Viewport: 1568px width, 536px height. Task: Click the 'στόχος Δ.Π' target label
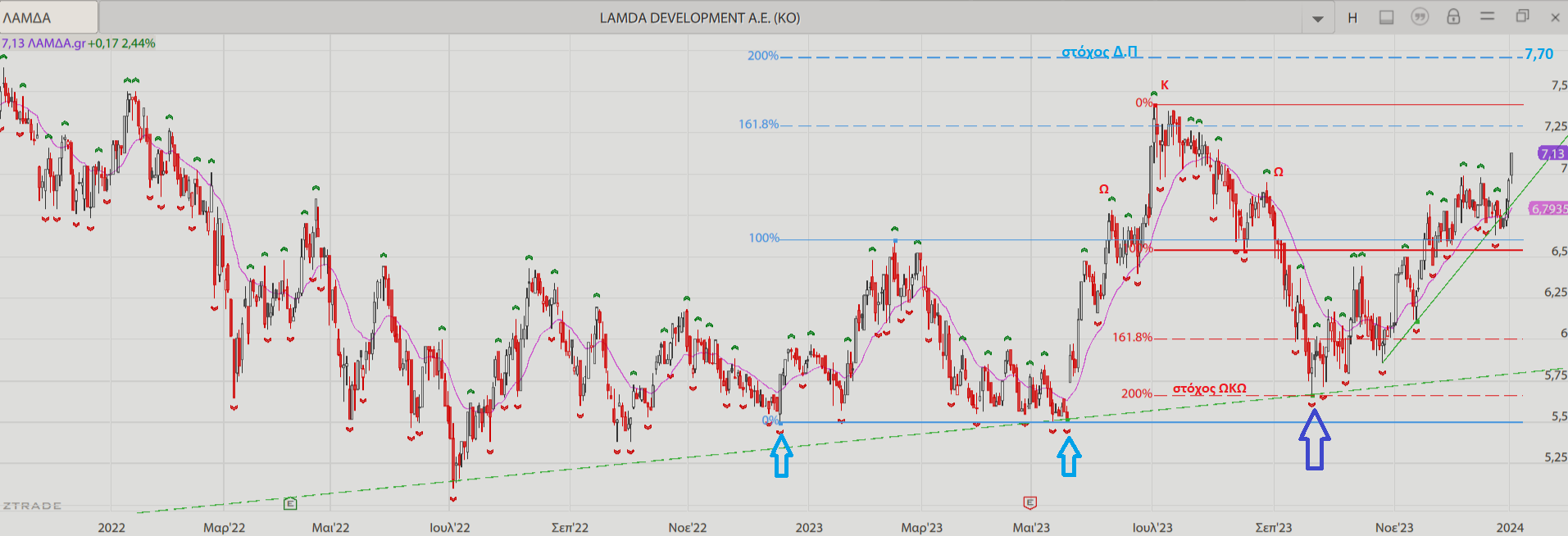tap(1099, 52)
